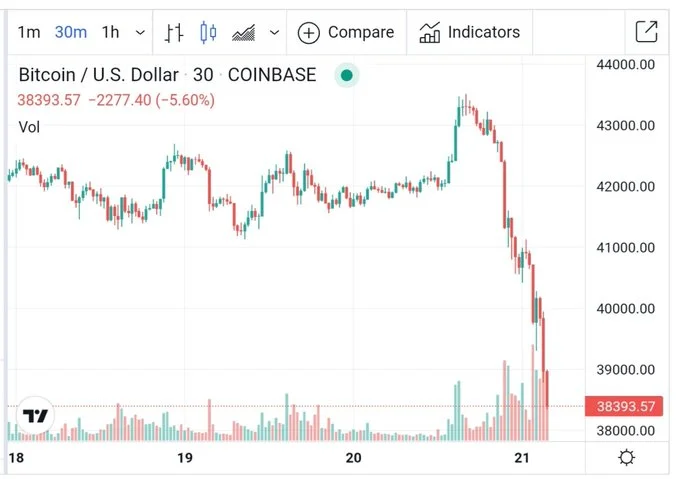
Task: Click date 19 on time axis
Action: (x=184, y=458)
